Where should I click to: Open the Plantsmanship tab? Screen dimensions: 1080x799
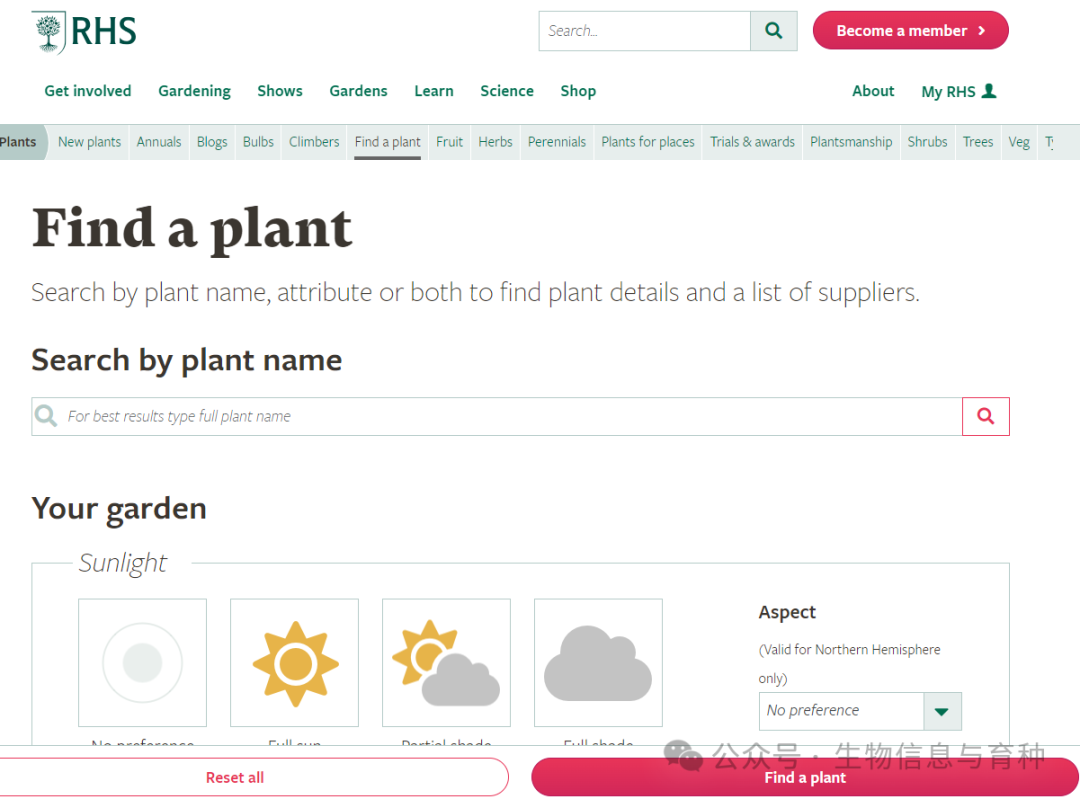[x=851, y=142]
